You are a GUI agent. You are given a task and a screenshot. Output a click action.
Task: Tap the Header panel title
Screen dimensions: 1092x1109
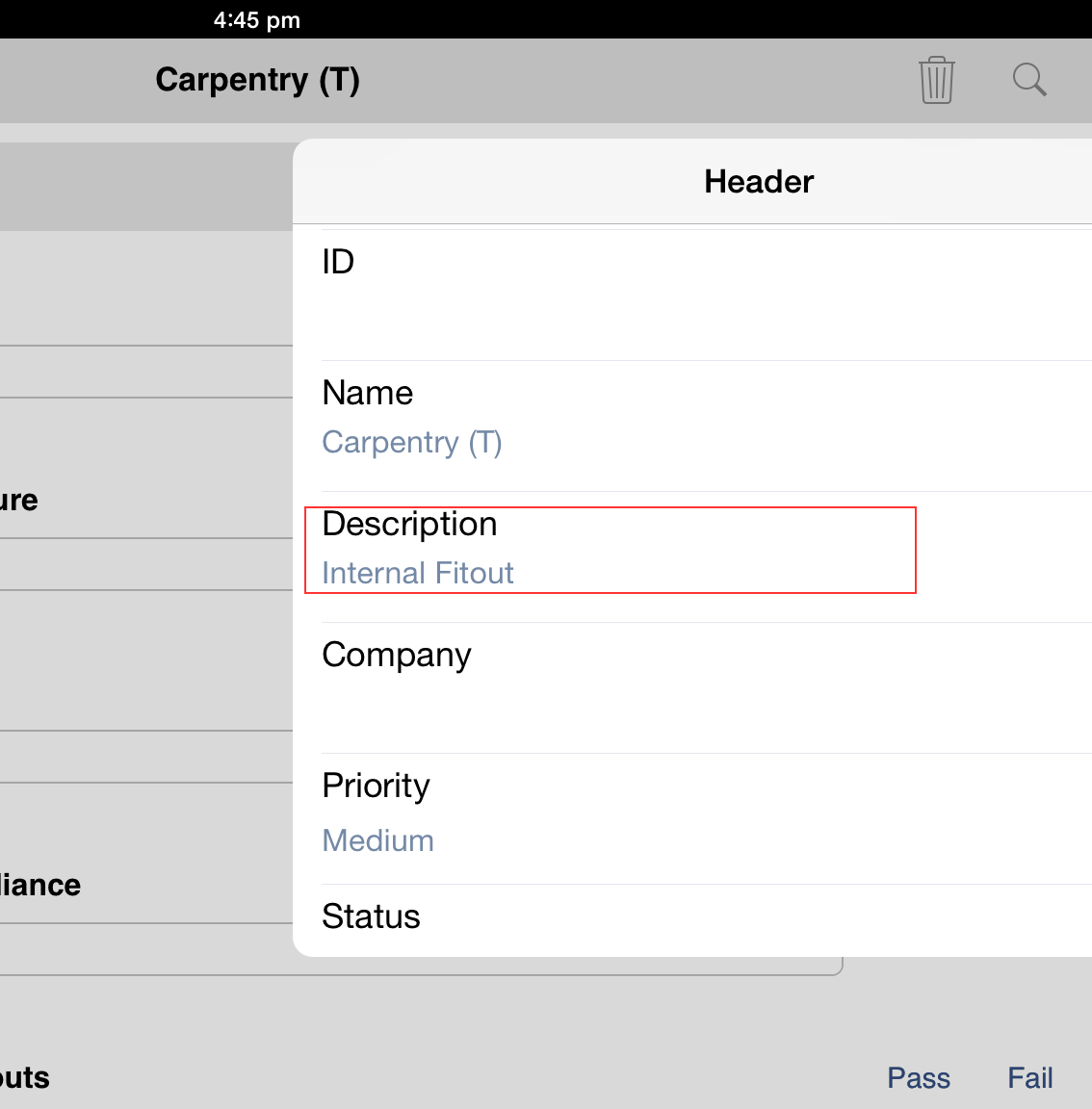759,181
